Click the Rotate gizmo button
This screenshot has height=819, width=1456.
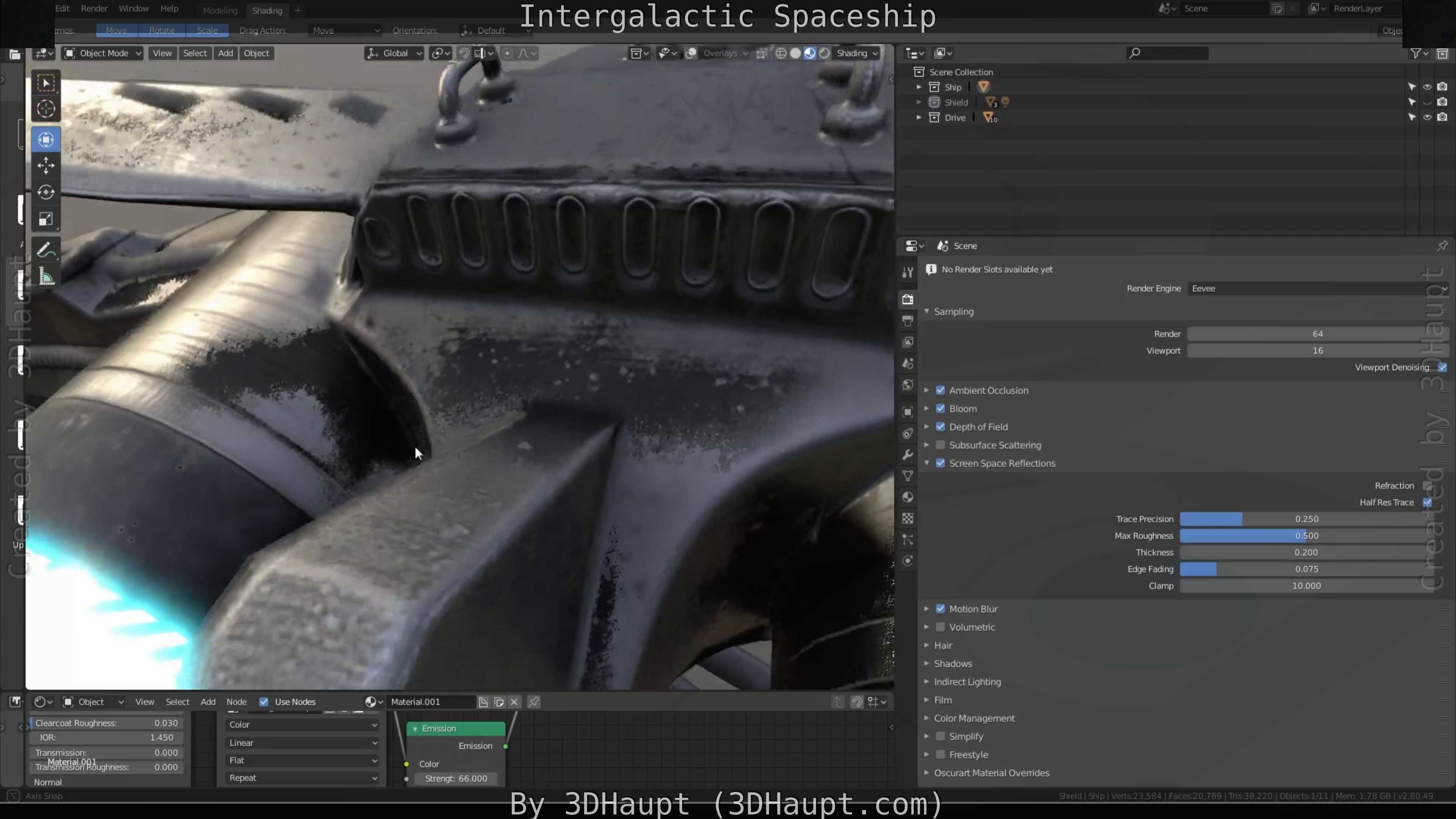tap(162, 30)
